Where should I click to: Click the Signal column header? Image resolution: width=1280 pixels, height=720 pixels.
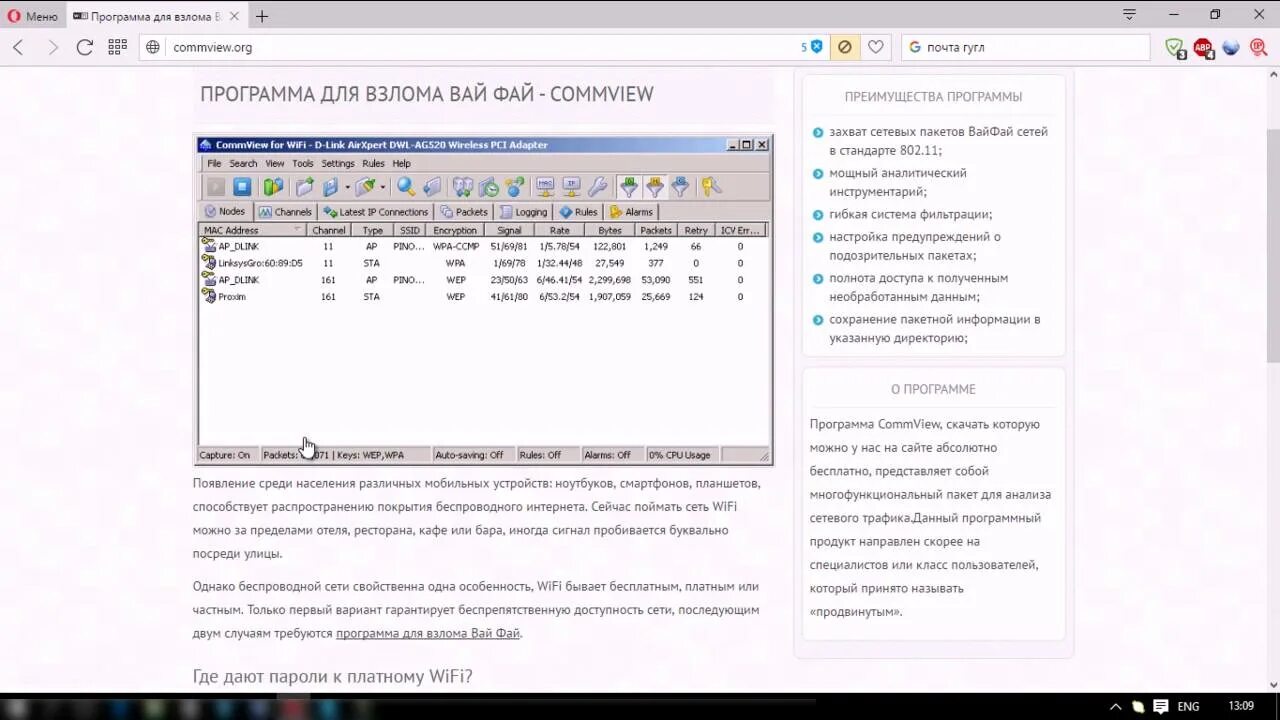[x=509, y=230]
